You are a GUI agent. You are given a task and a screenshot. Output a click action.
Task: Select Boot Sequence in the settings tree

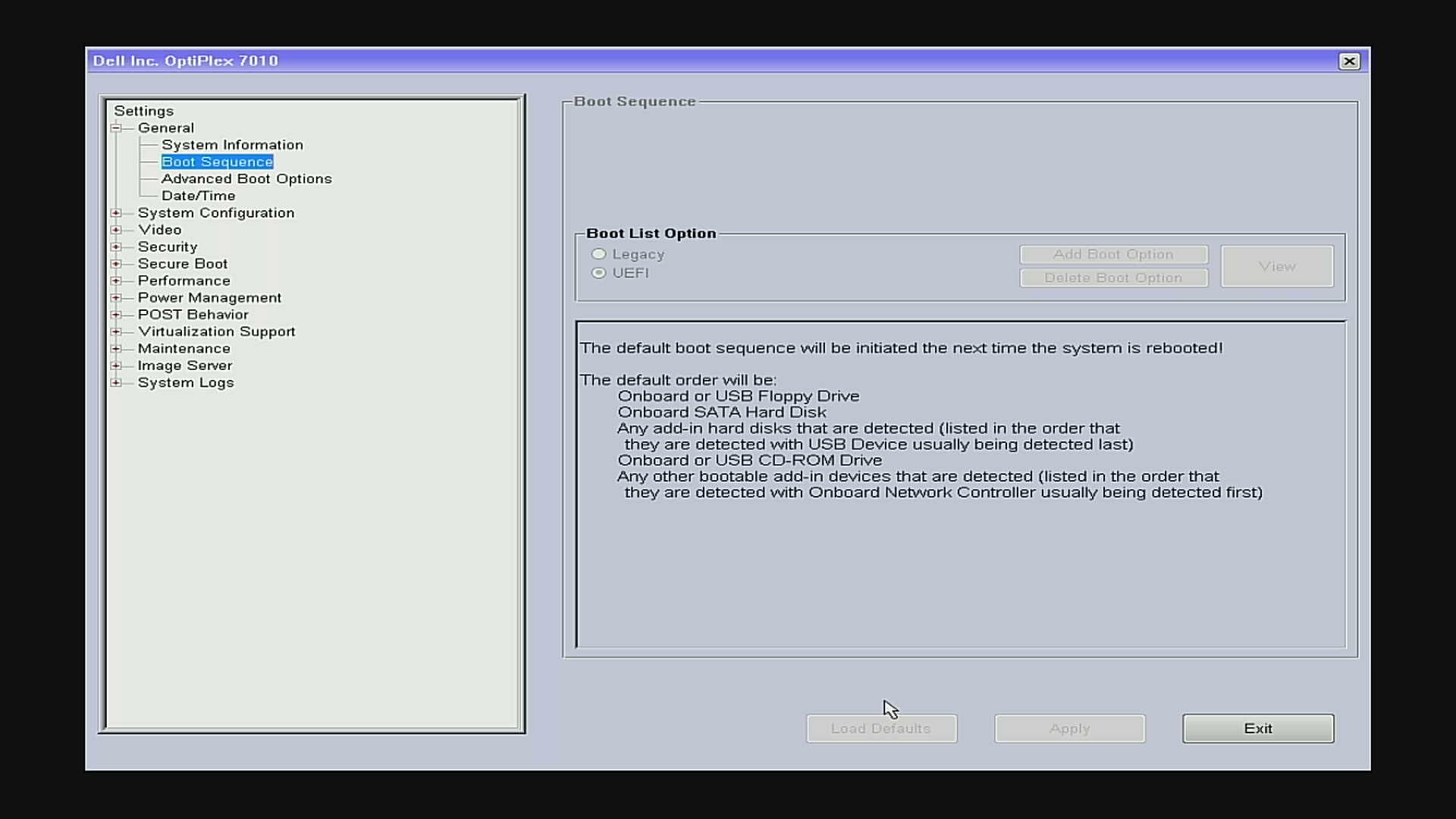coord(217,162)
